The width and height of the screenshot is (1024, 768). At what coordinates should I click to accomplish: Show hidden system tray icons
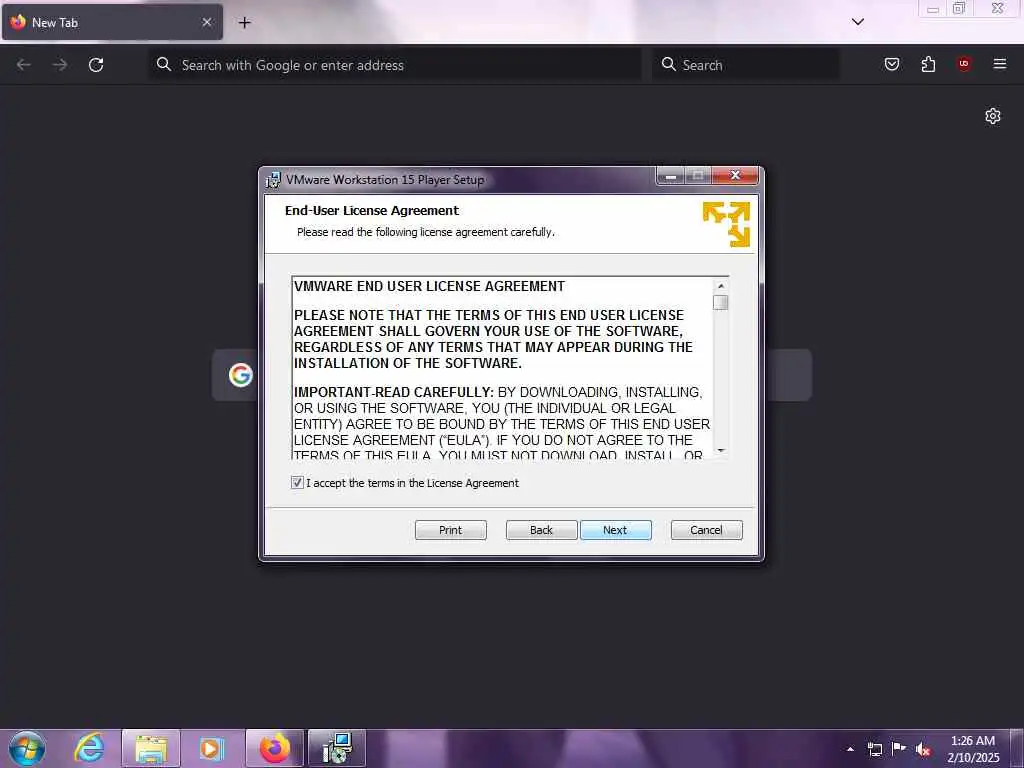(850, 749)
